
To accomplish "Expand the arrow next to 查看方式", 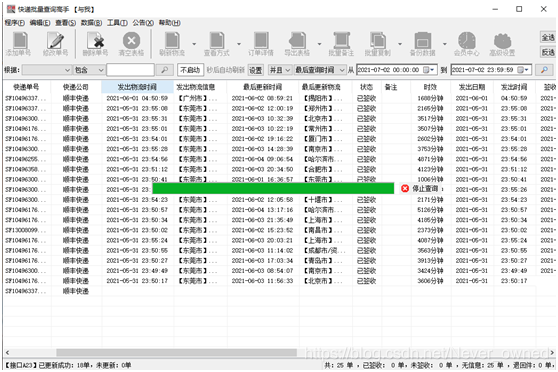I will tap(239, 44).
